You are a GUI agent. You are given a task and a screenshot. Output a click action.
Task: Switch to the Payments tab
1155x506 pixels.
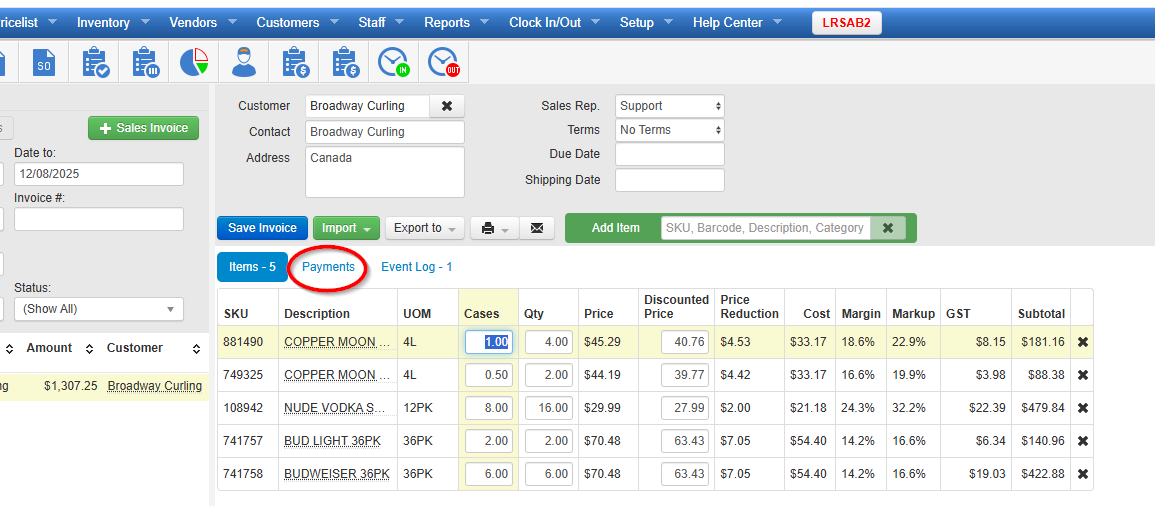click(329, 267)
